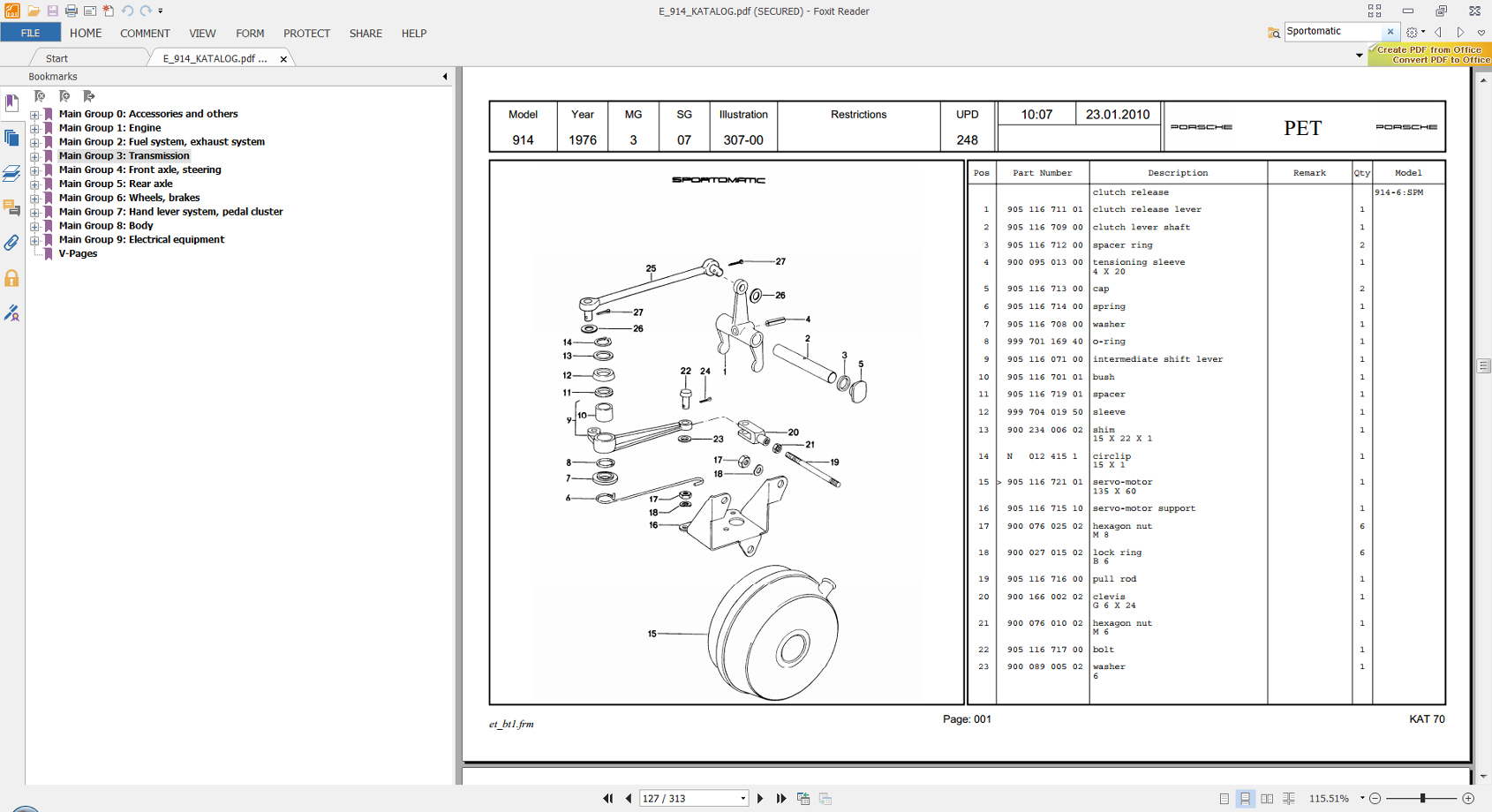Click the delete bookmark icon

(x=39, y=96)
